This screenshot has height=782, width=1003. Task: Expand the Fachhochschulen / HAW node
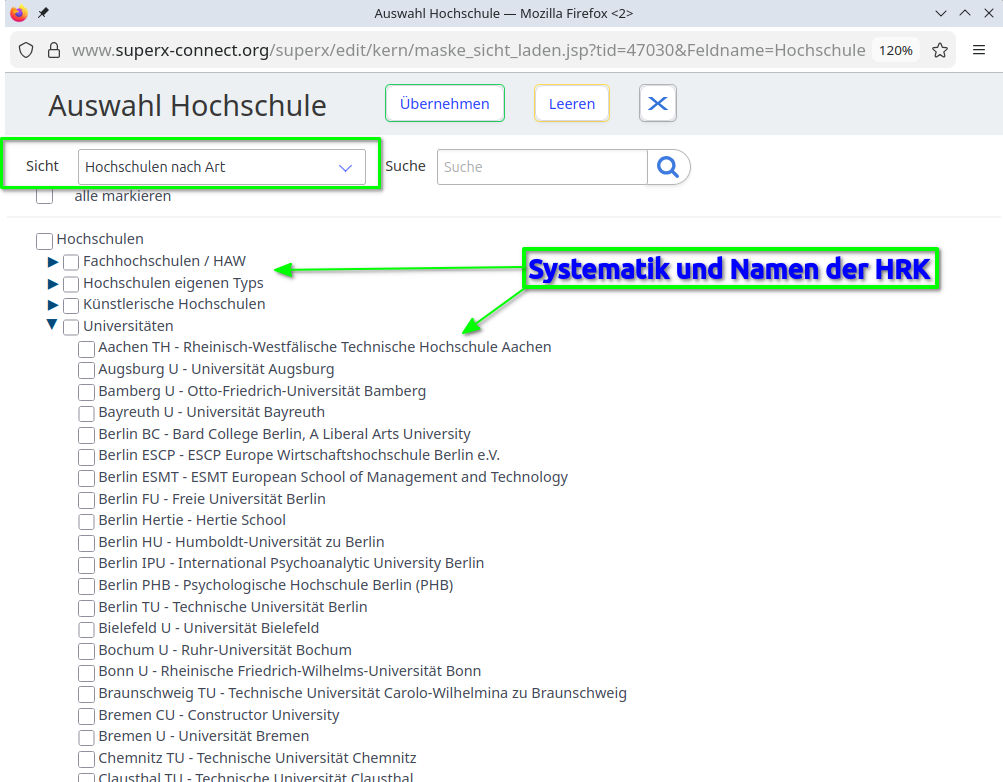(53, 262)
